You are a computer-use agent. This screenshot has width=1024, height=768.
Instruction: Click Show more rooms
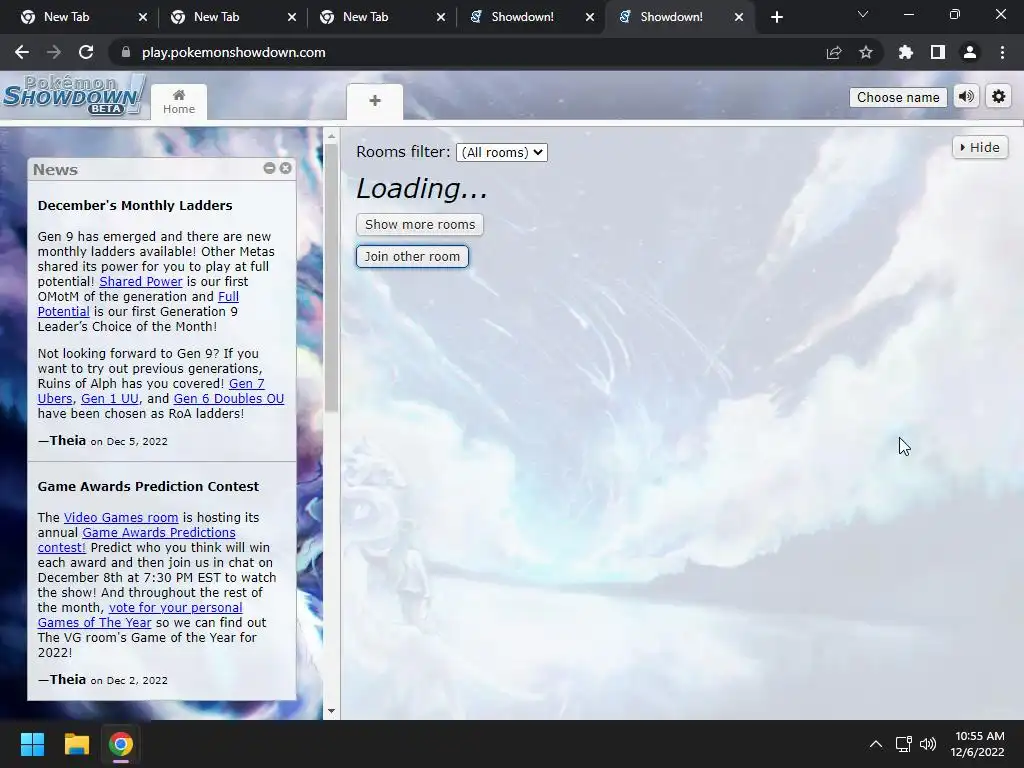pos(420,225)
